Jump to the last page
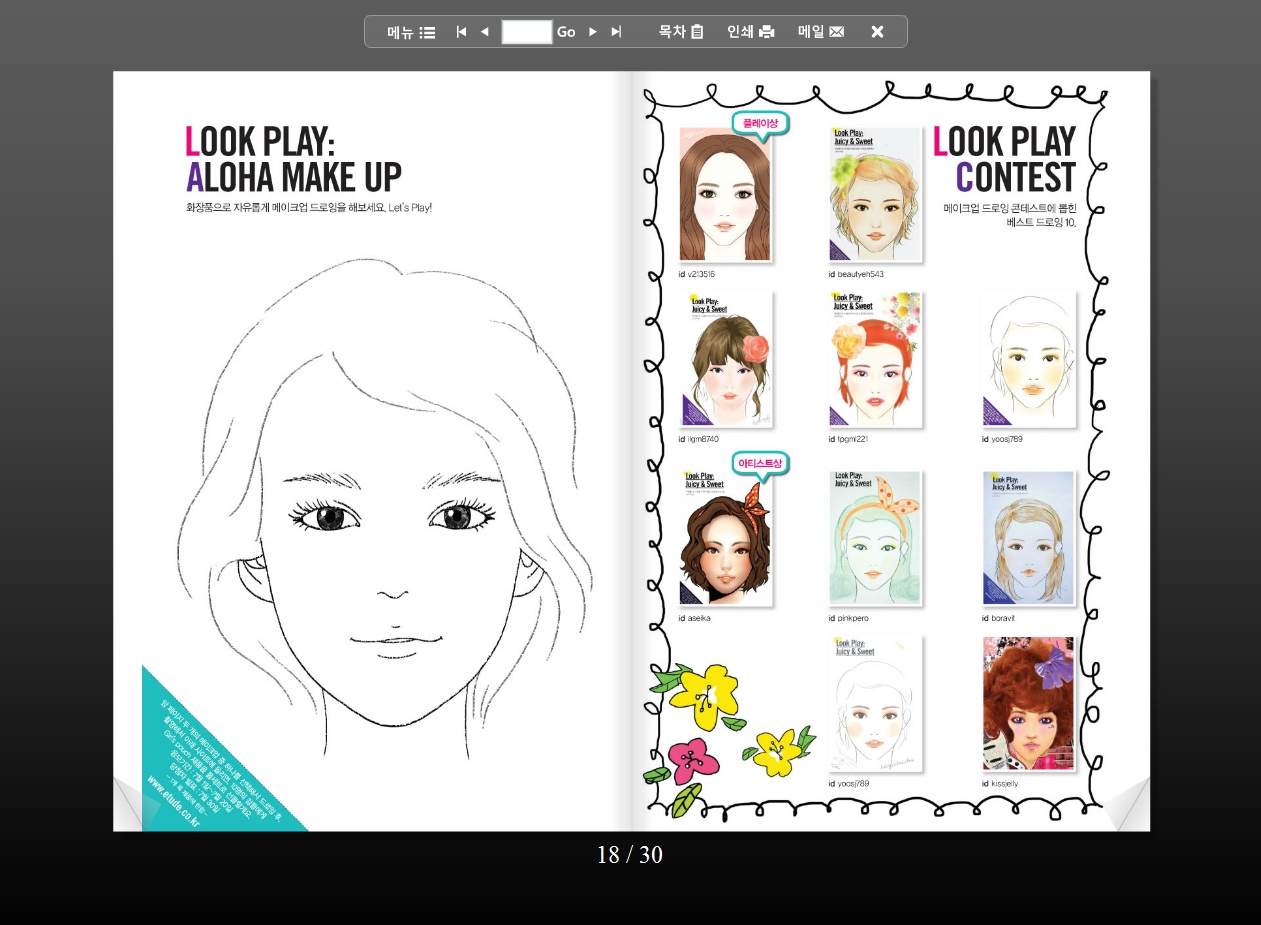Image resolution: width=1261 pixels, height=925 pixels. click(x=616, y=32)
